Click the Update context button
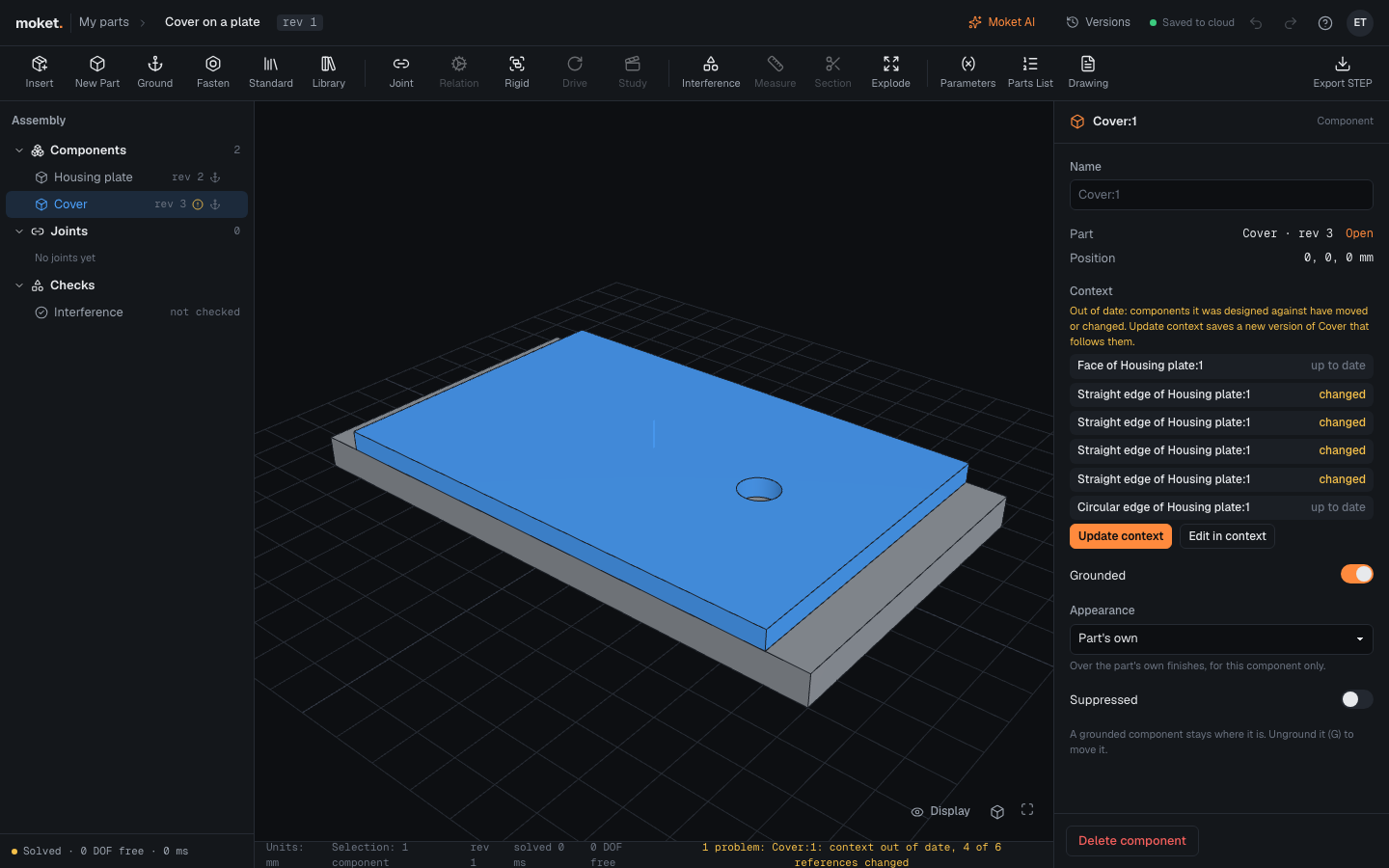This screenshot has width=1389, height=868. [1121, 536]
